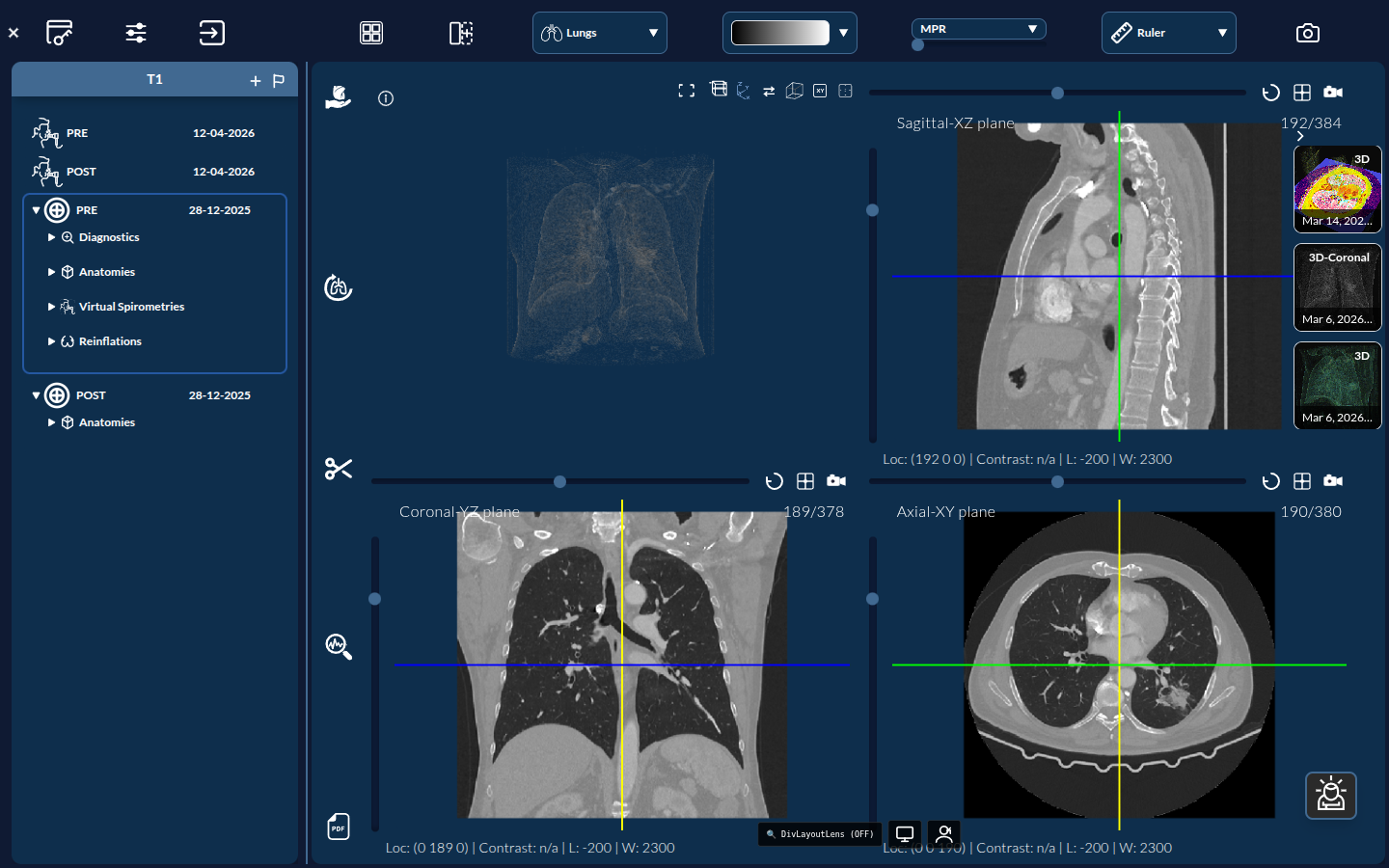This screenshot has width=1389, height=868.
Task: Adjust the Axial horizontal slice slider
Action: pos(1057,481)
